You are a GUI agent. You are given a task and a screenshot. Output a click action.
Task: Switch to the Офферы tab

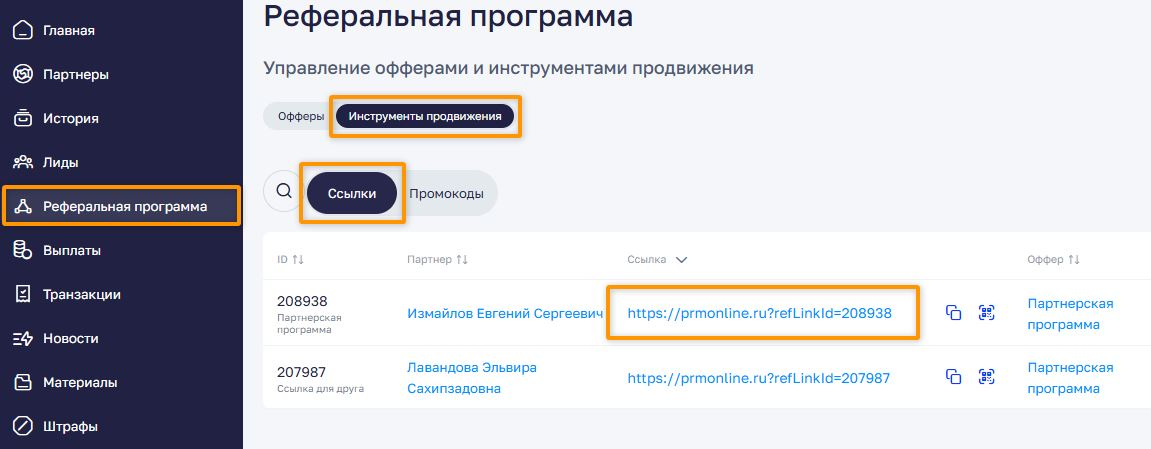300,116
